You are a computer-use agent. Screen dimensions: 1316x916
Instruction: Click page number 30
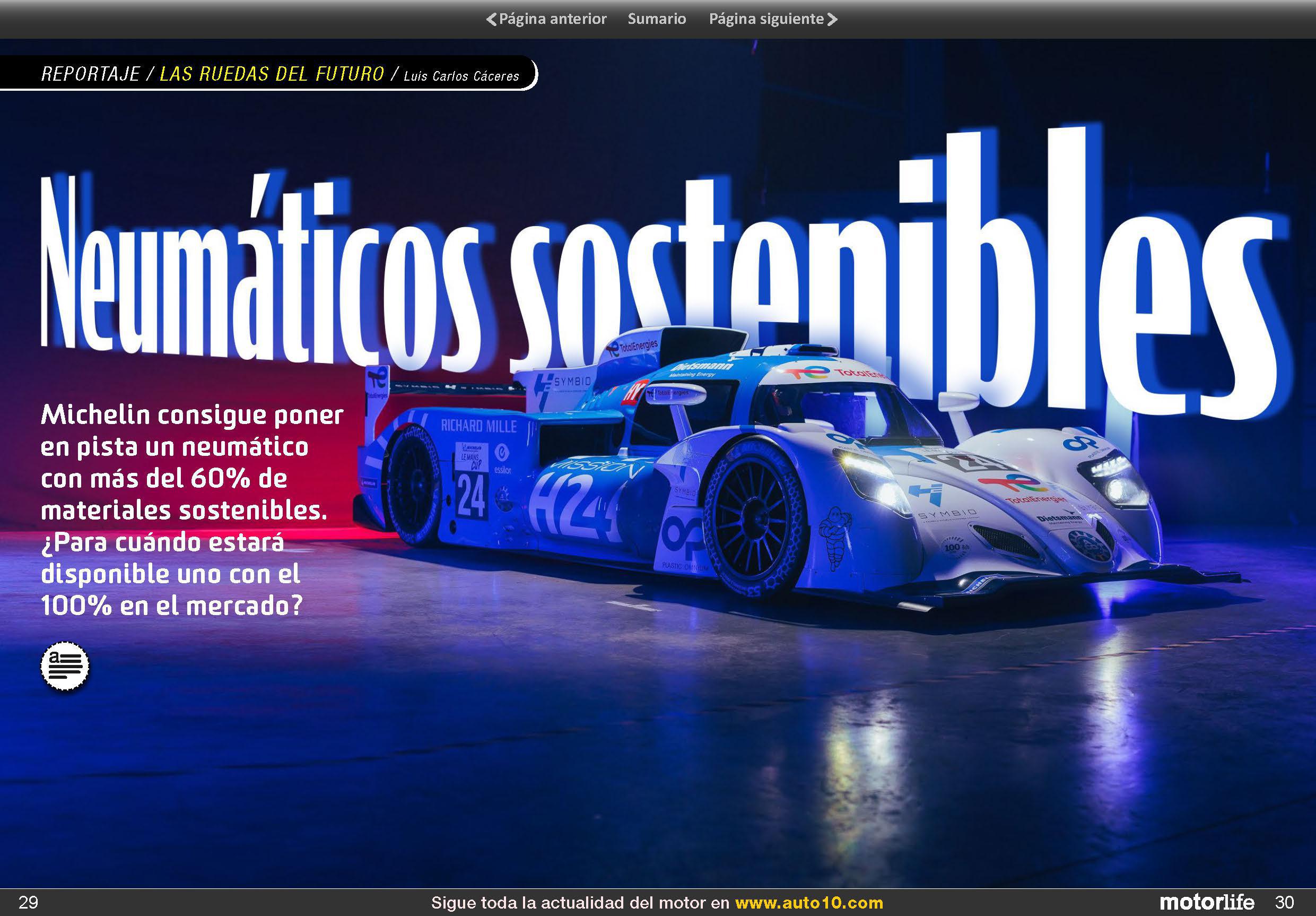point(1285,903)
